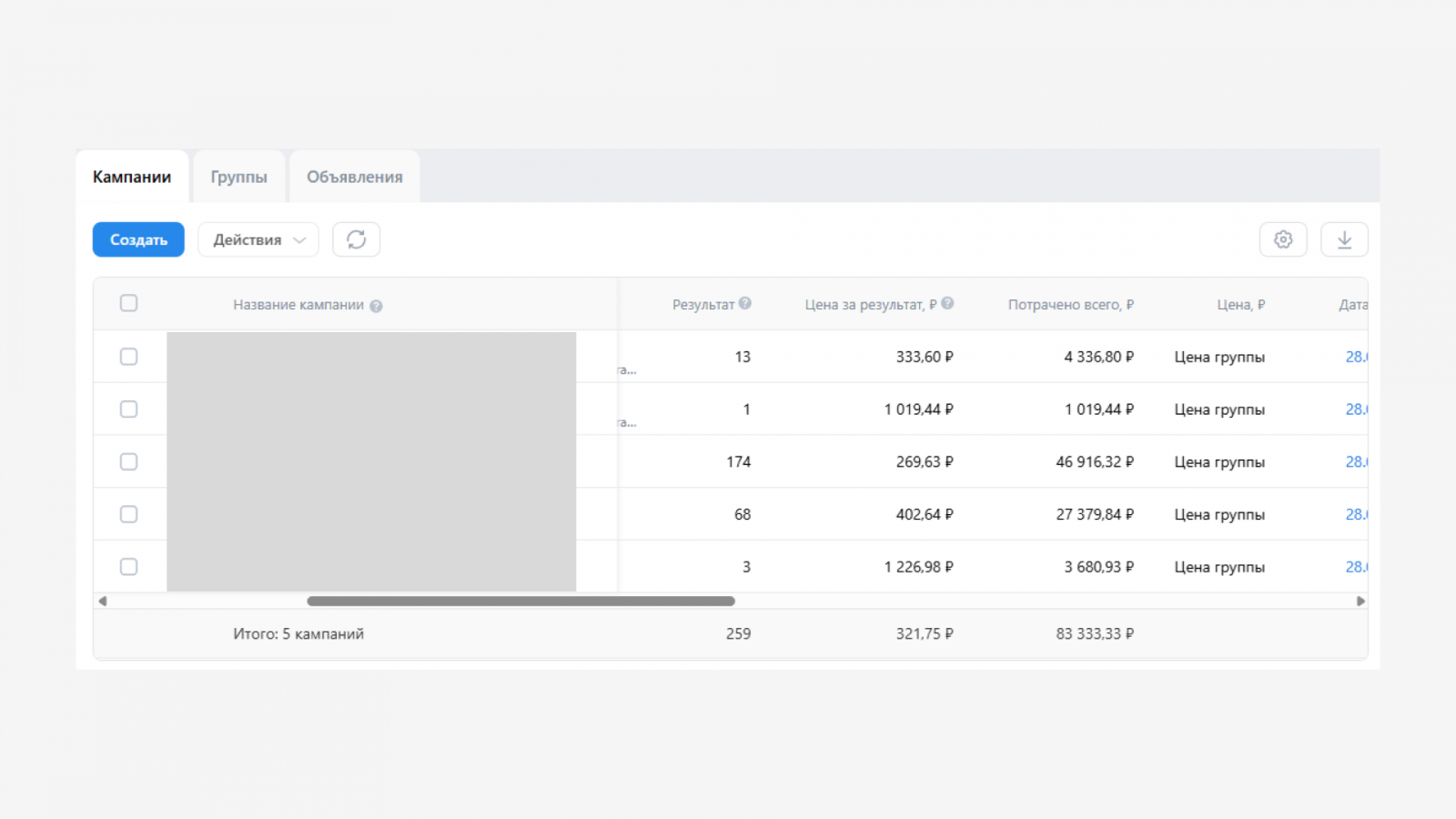Open date link in first campaign row
Screen dimensions: 1456x819
click(1356, 357)
